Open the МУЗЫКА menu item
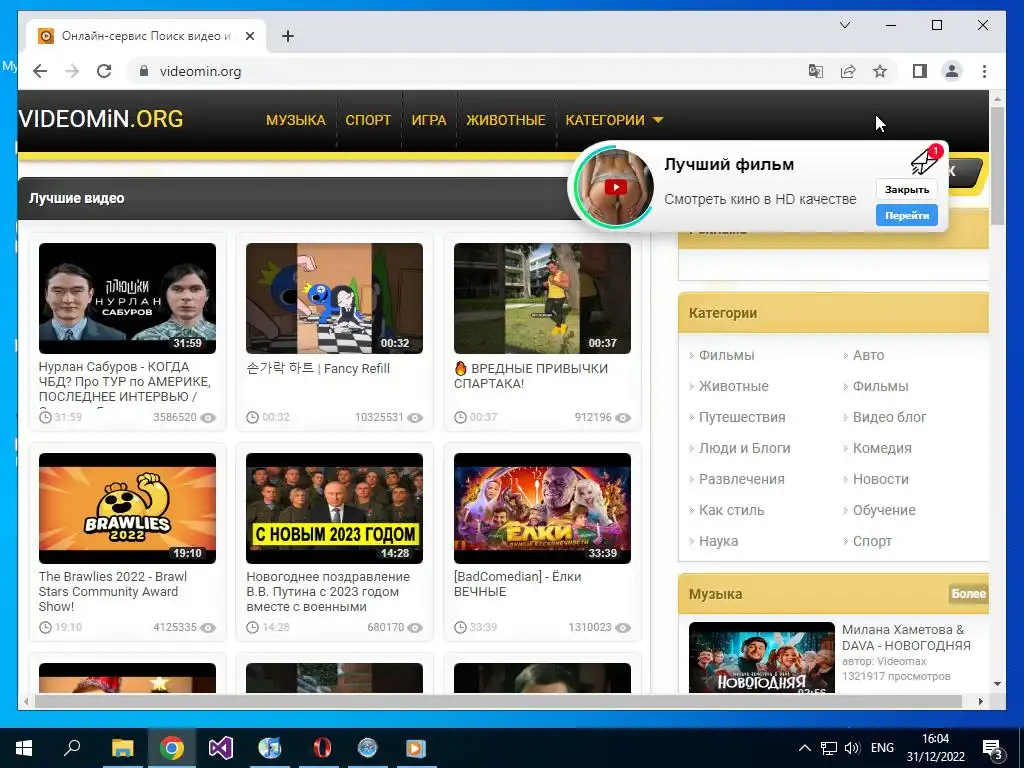1024x768 pixels. pyautogui.click(x=296, y=120)
